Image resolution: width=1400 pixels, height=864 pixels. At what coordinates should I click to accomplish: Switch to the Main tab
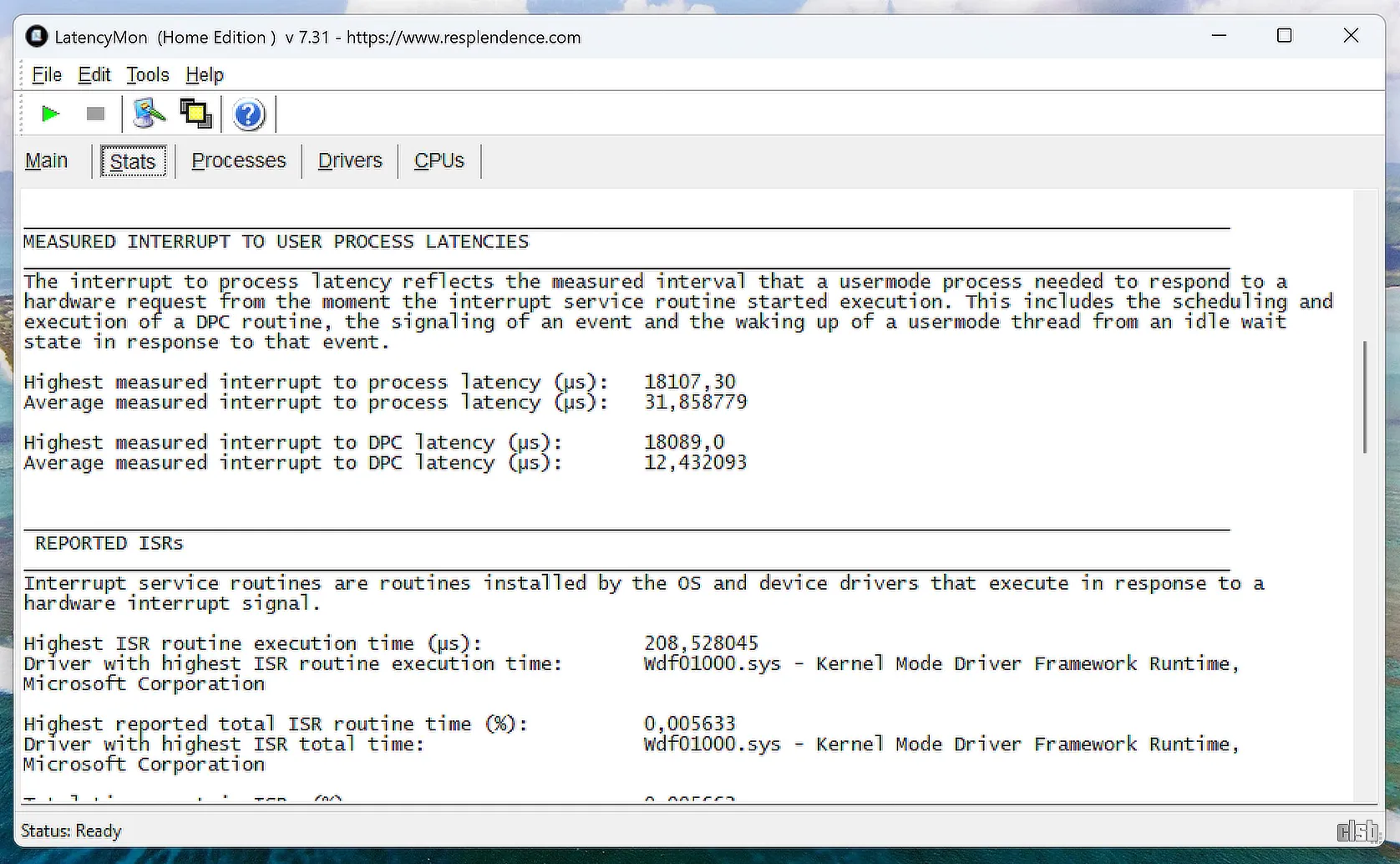47,160
